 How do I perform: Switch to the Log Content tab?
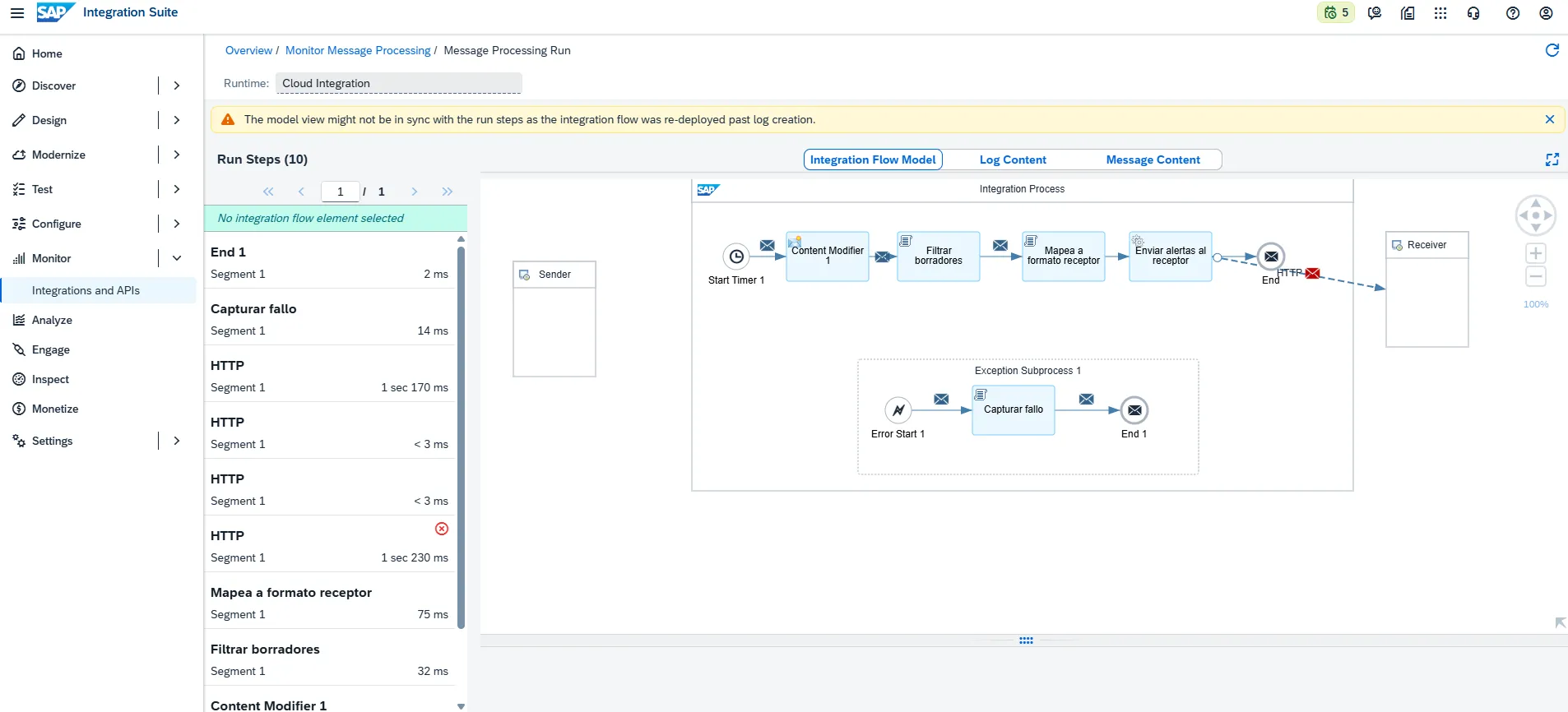click(1013, 160)
